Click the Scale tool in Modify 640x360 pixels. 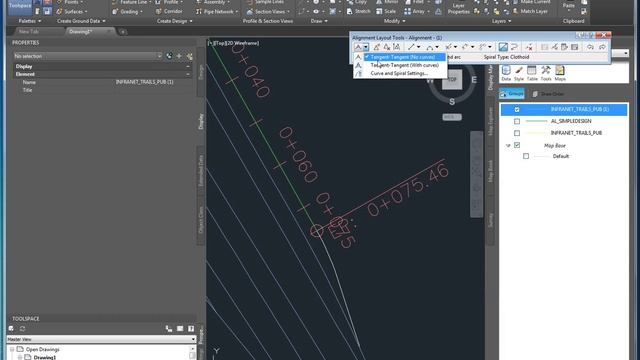(x=386, y=11)
